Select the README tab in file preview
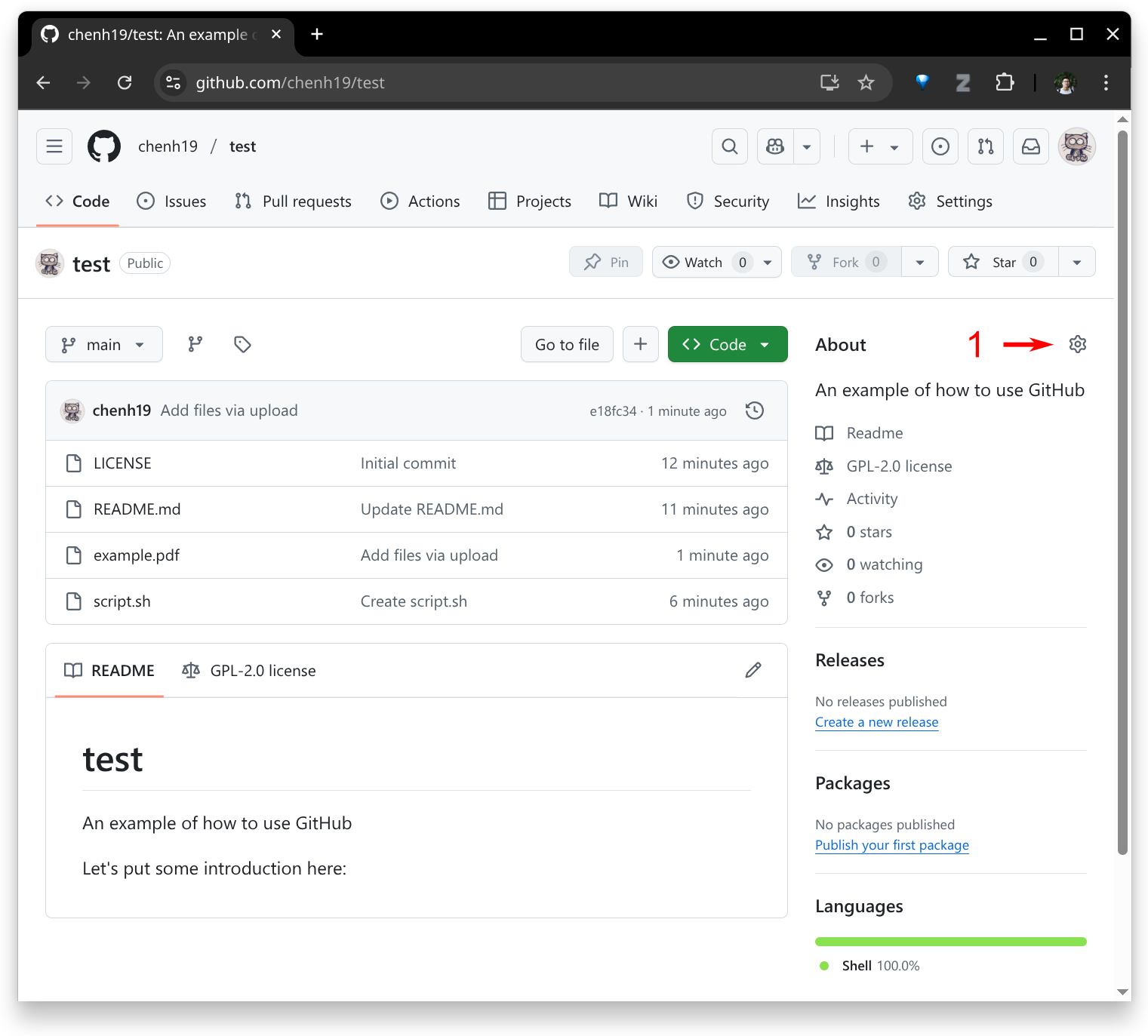Viewport: 1148px width, 1036px height. tap(109, 670)
